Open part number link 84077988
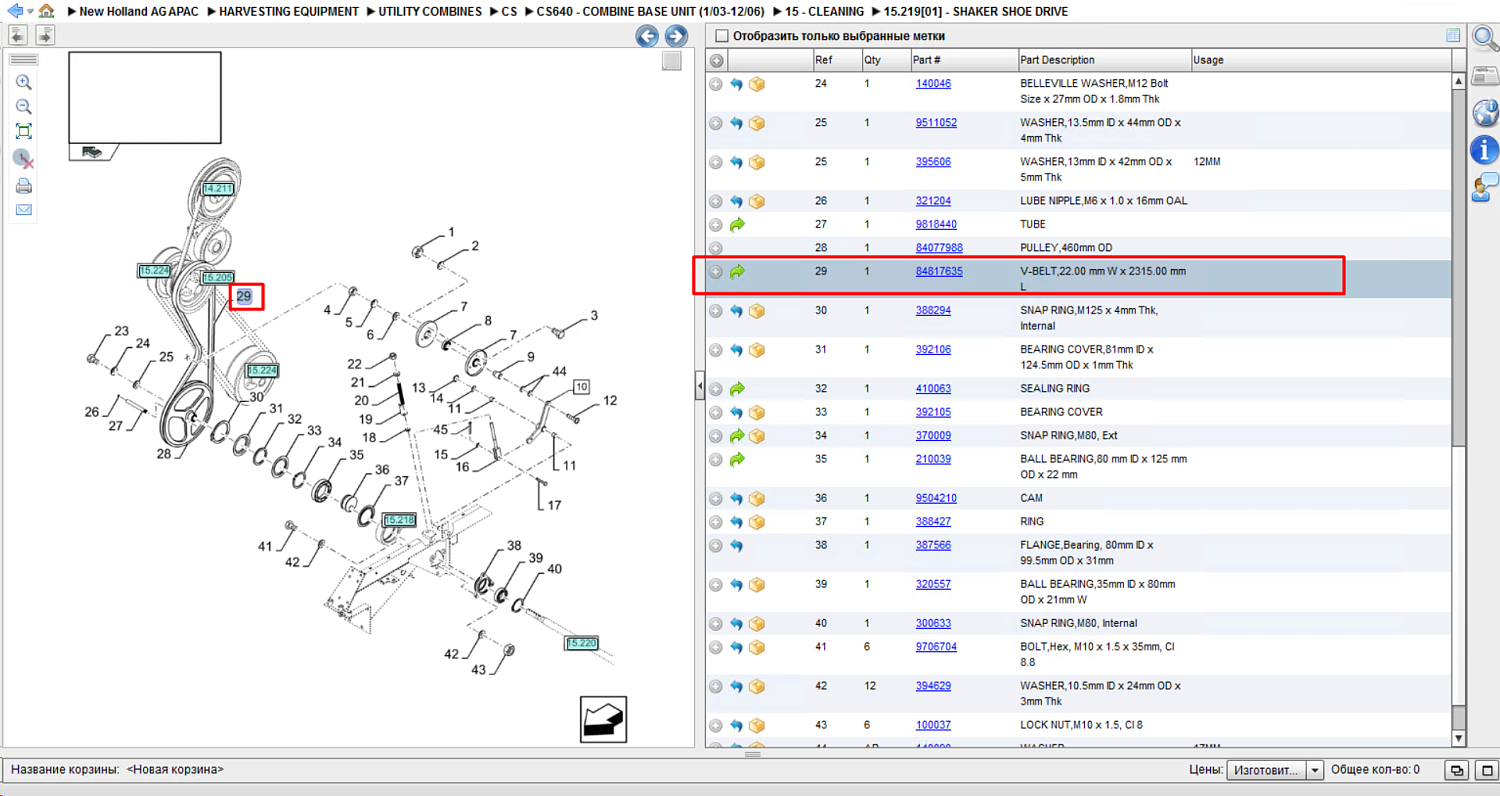 coord(939,248)
